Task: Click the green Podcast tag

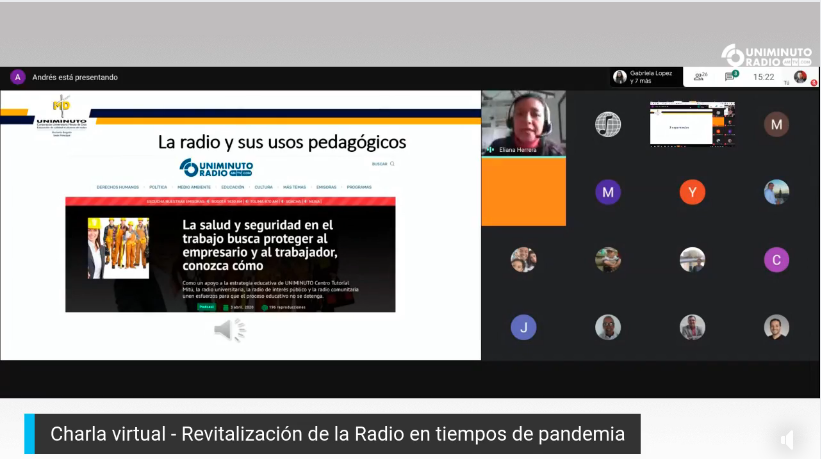Action: (206, 307)
